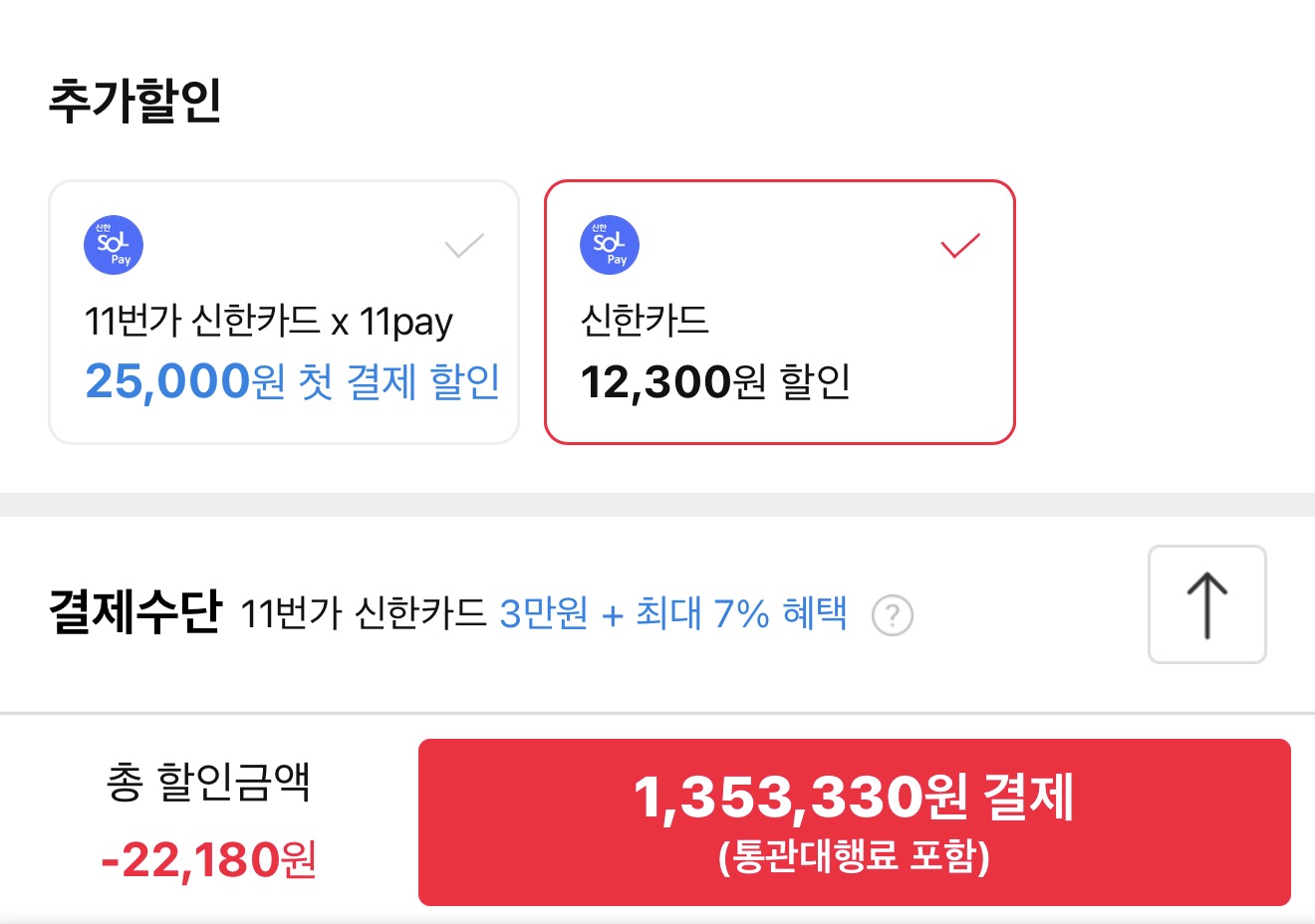Expand the 결제수단 section heading
The width and height of the screenshot is (1315, 924).
pos(134,611)
